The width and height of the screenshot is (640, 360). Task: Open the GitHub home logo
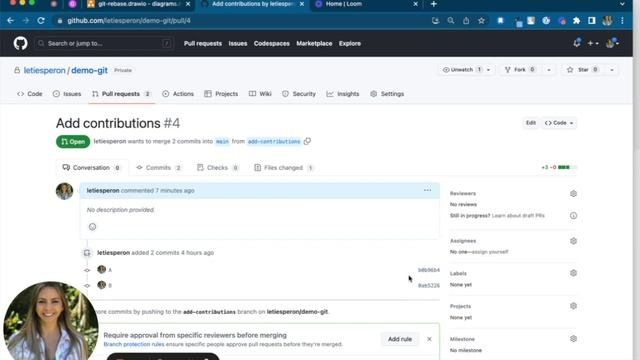(20, 43)
